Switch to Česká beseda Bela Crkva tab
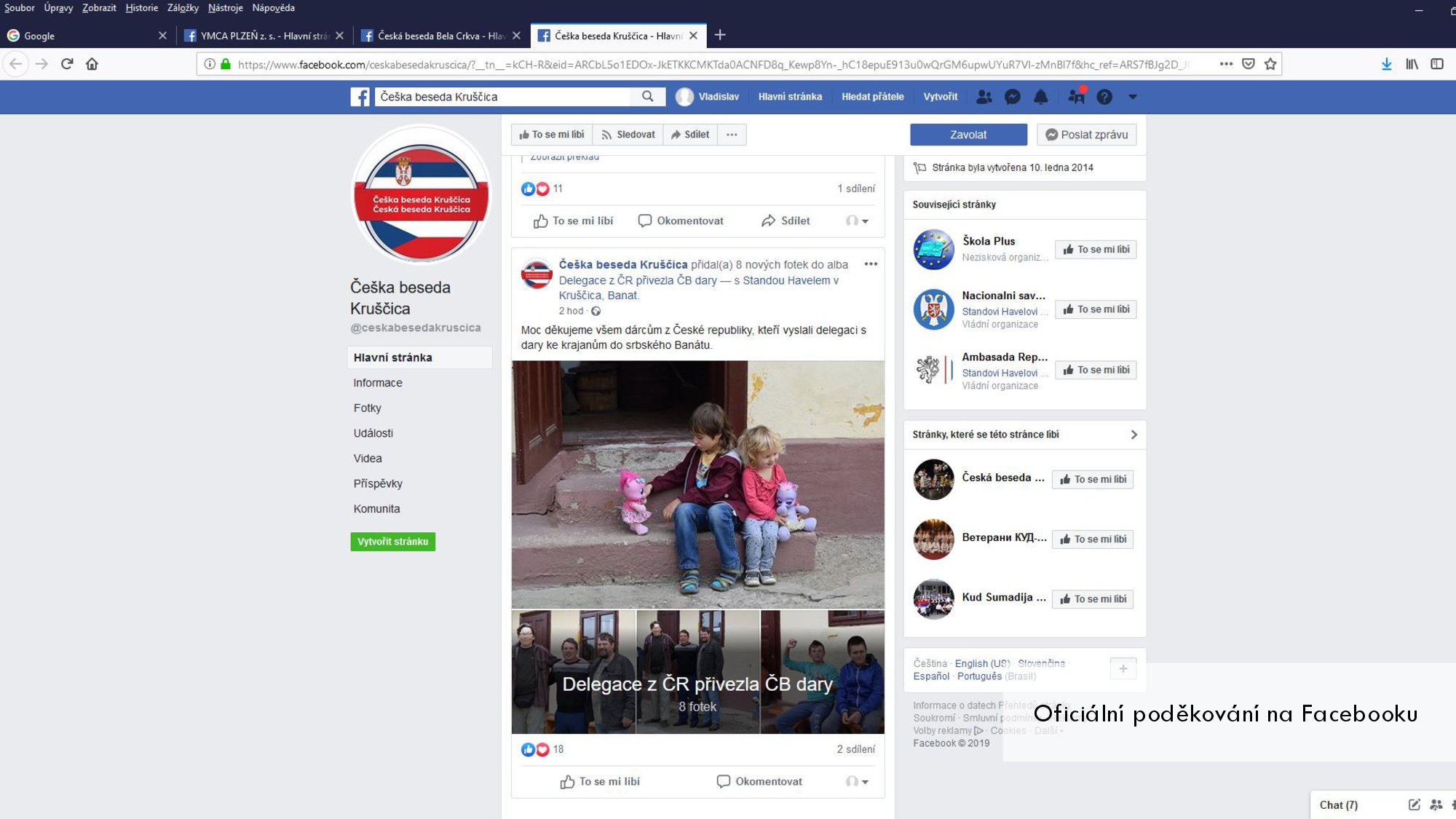This screenshot has width=1456, height=819. [x=441, y=36]
